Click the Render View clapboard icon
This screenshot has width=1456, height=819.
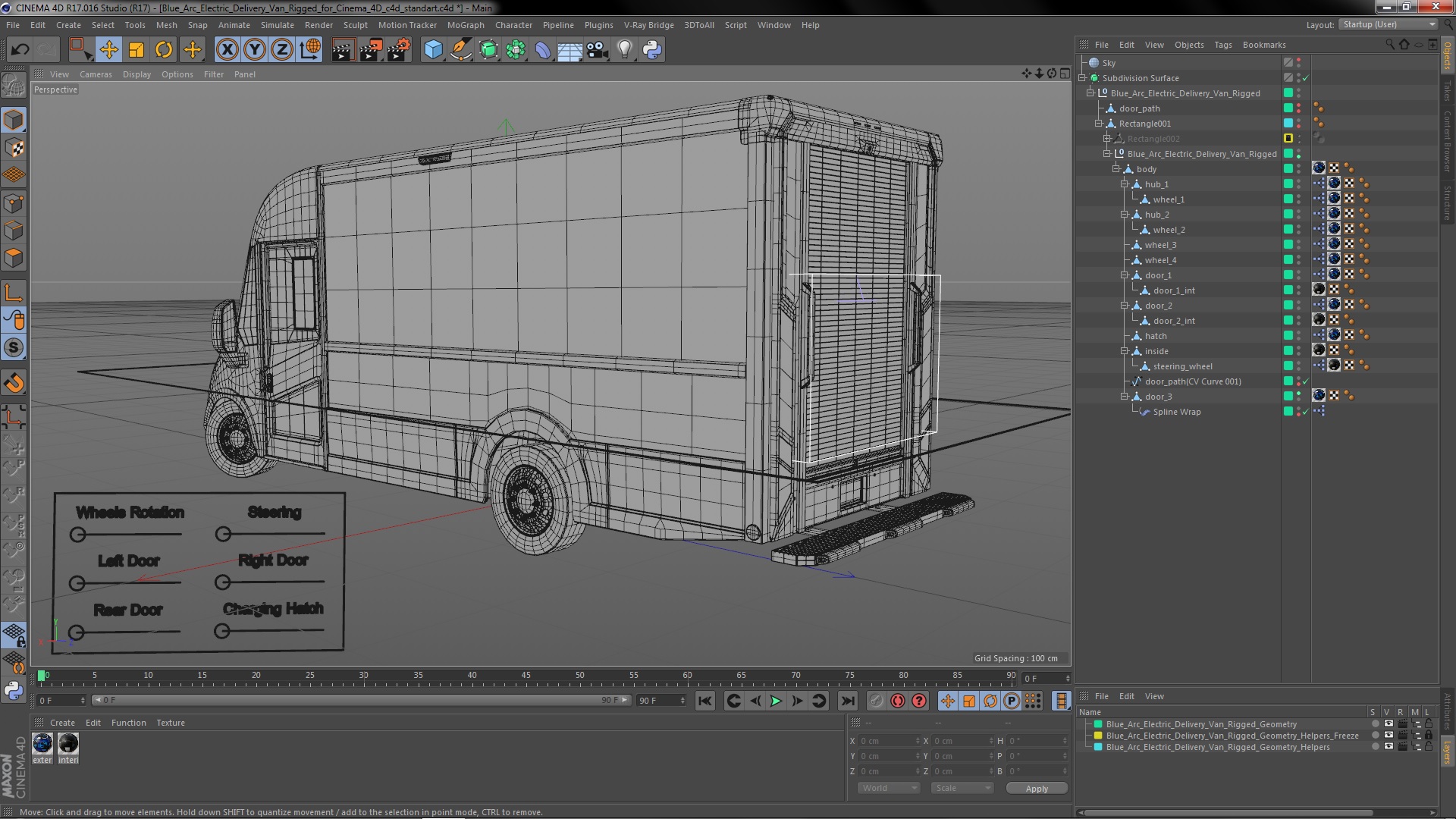pyautogui.click(x=342, y=50)
